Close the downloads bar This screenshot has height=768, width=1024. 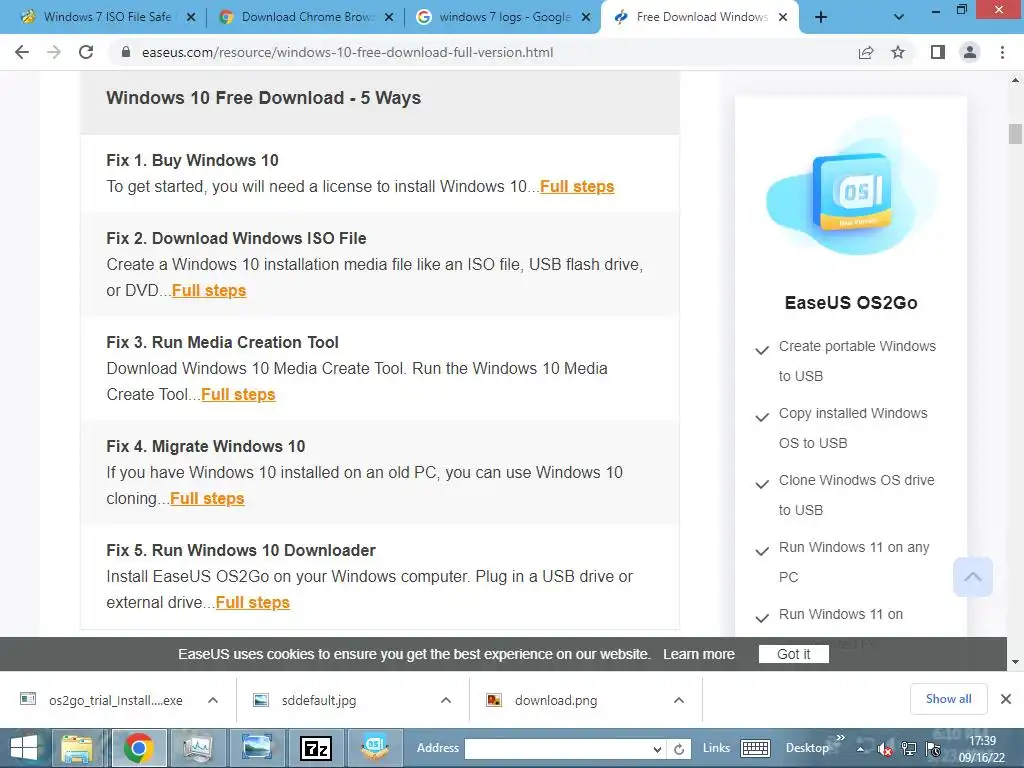[x=1006, y=699]
